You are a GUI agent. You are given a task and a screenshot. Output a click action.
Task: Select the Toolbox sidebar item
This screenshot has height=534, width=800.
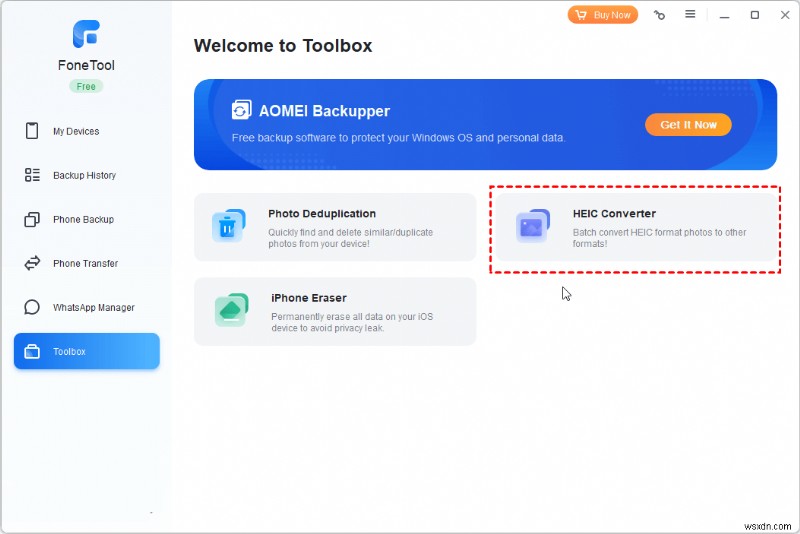87,351
